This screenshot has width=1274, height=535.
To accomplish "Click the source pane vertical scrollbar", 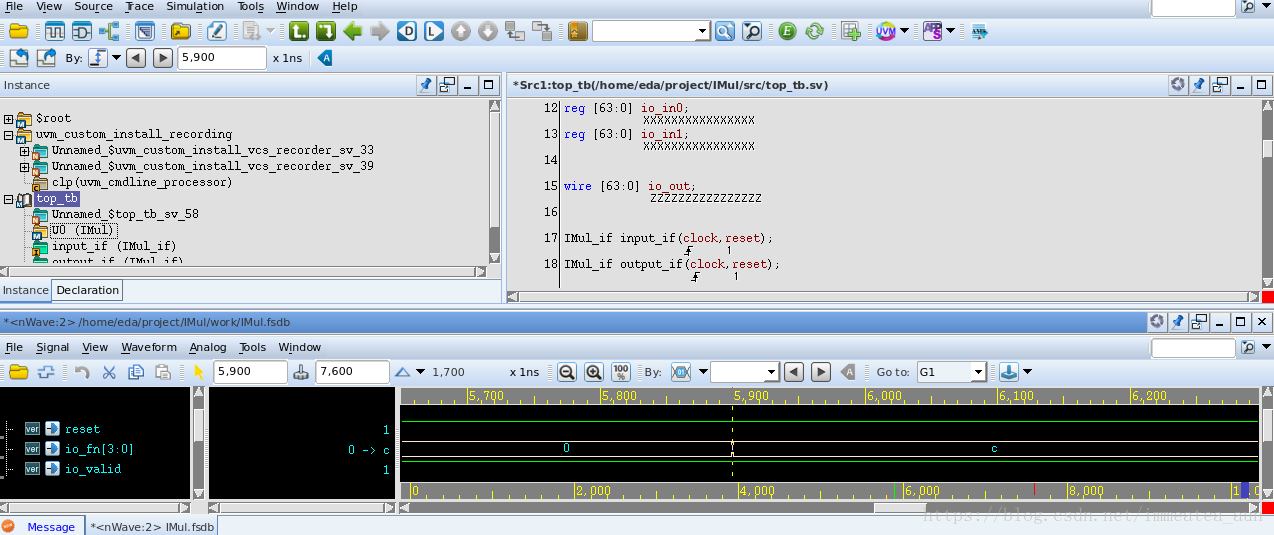I will 1267,193.
